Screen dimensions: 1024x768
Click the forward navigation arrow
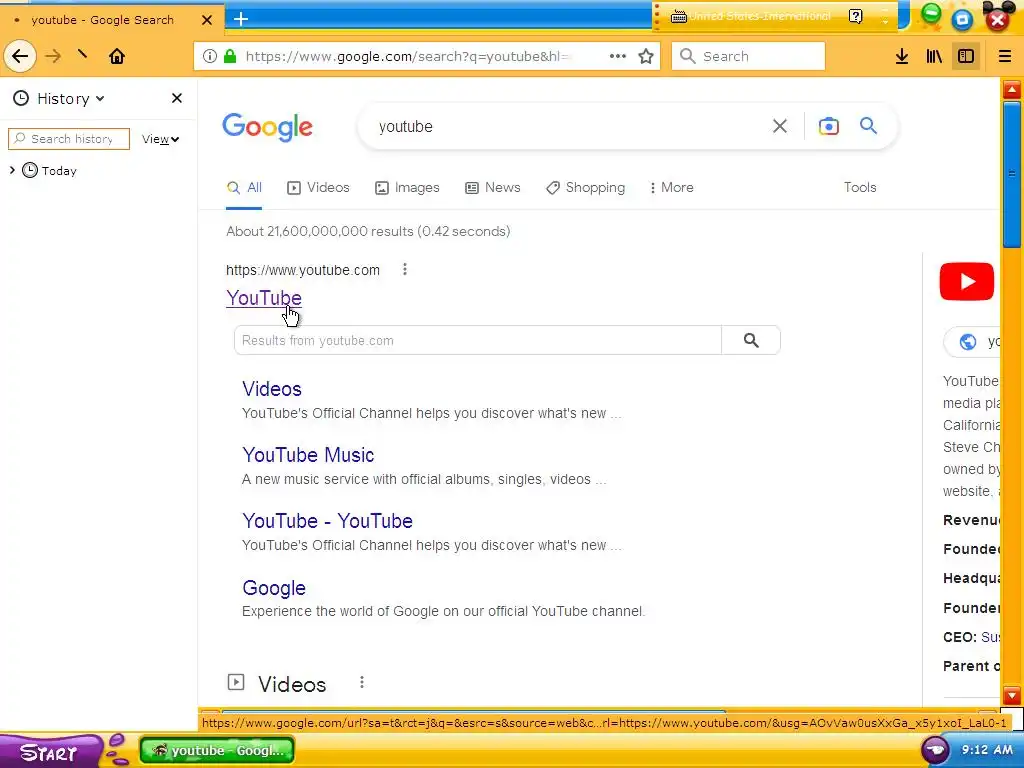(x=53, y=56)
